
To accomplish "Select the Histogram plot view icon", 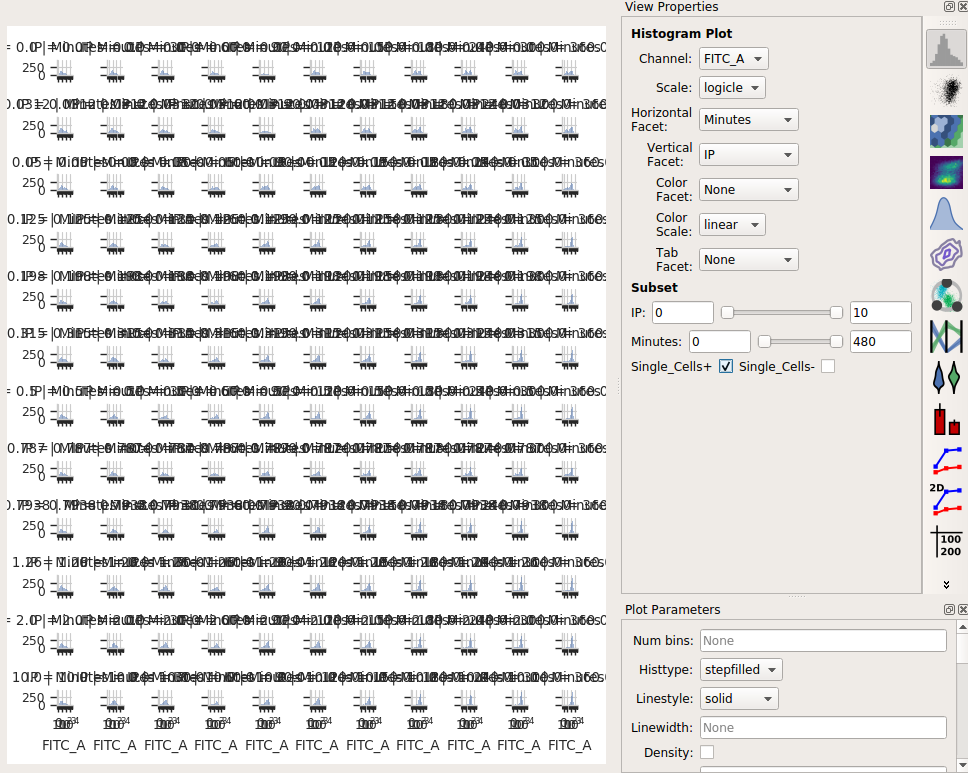I will coord(946,49).
